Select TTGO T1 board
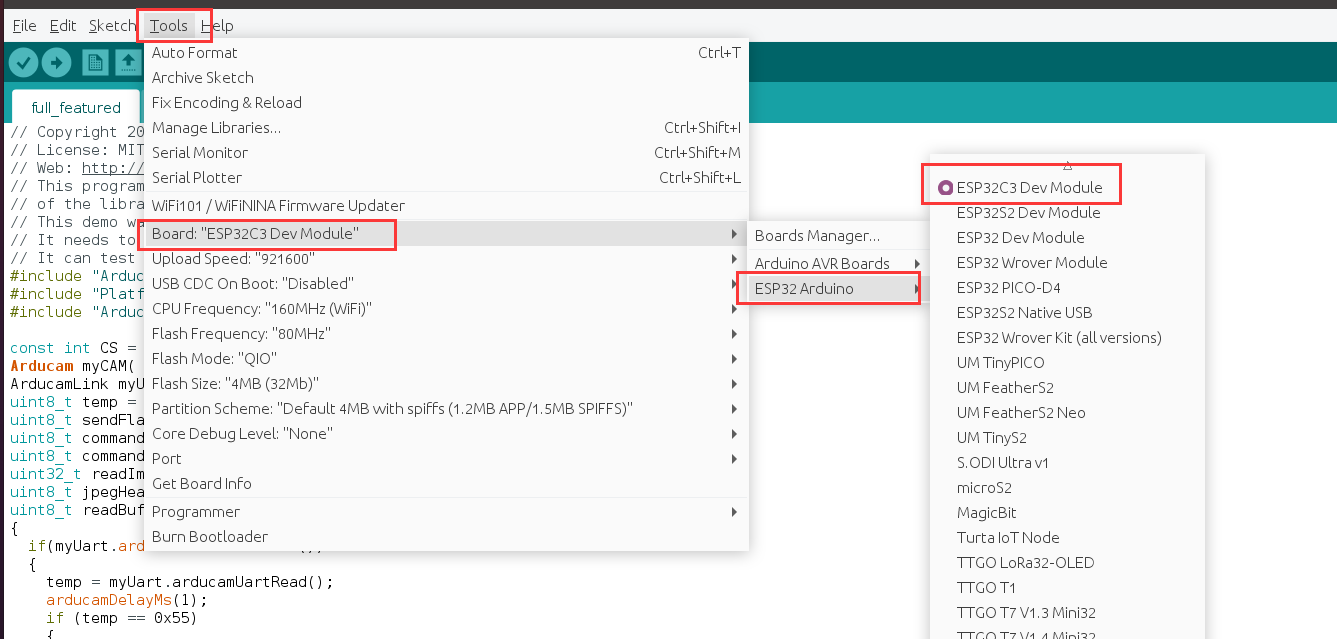The image size is (1337, 639). (1067, 587)
